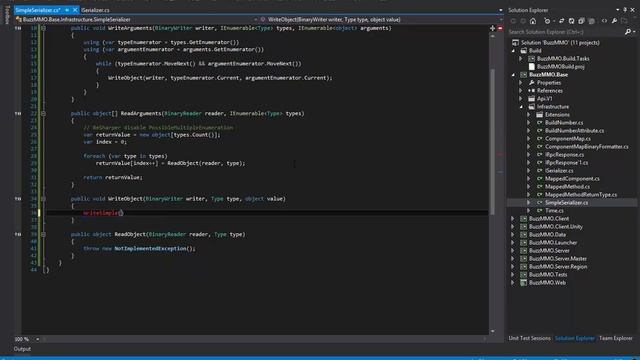Expand the Extensions folder
The image size is (640, 360).
(529, 115)
